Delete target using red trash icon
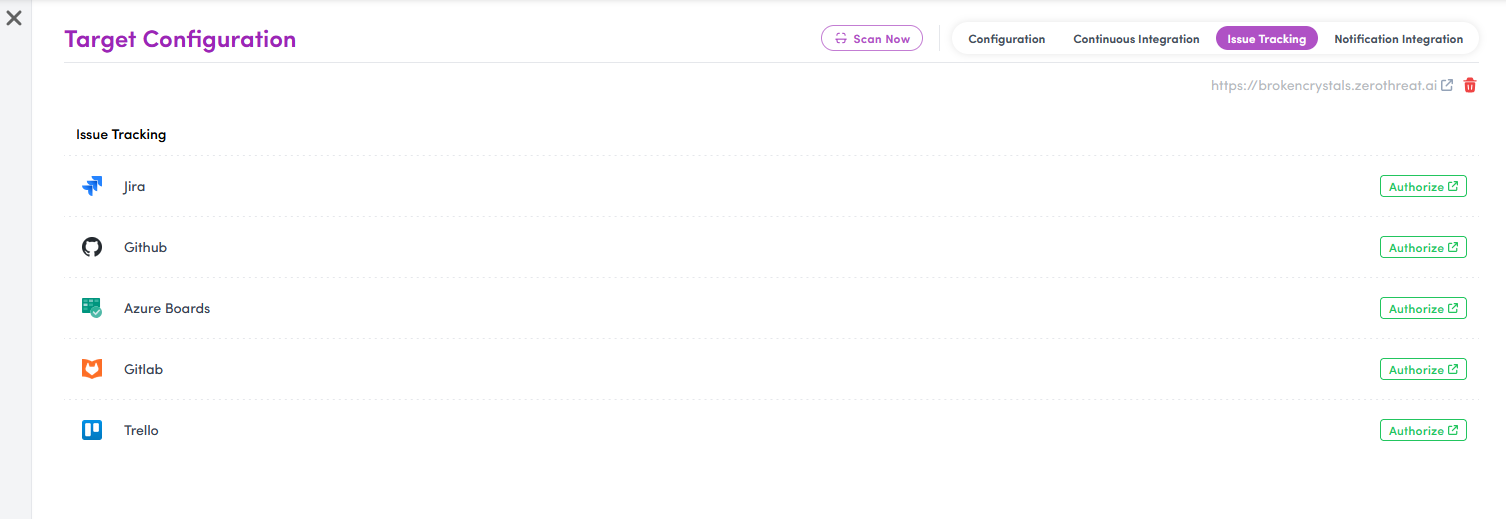The width and height of the screenshot is (1506, 519). click(1469, 86)
